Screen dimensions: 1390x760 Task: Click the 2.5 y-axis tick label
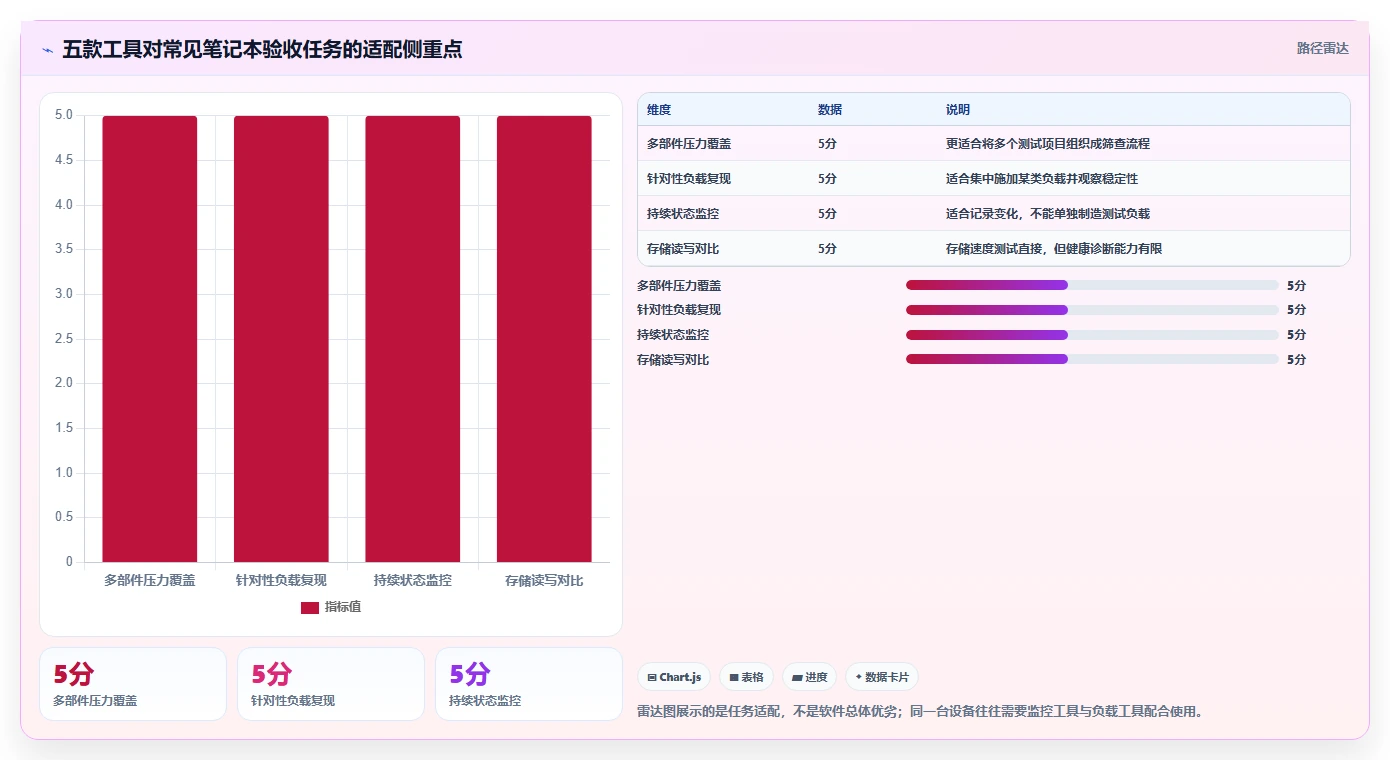pos(64,339)
